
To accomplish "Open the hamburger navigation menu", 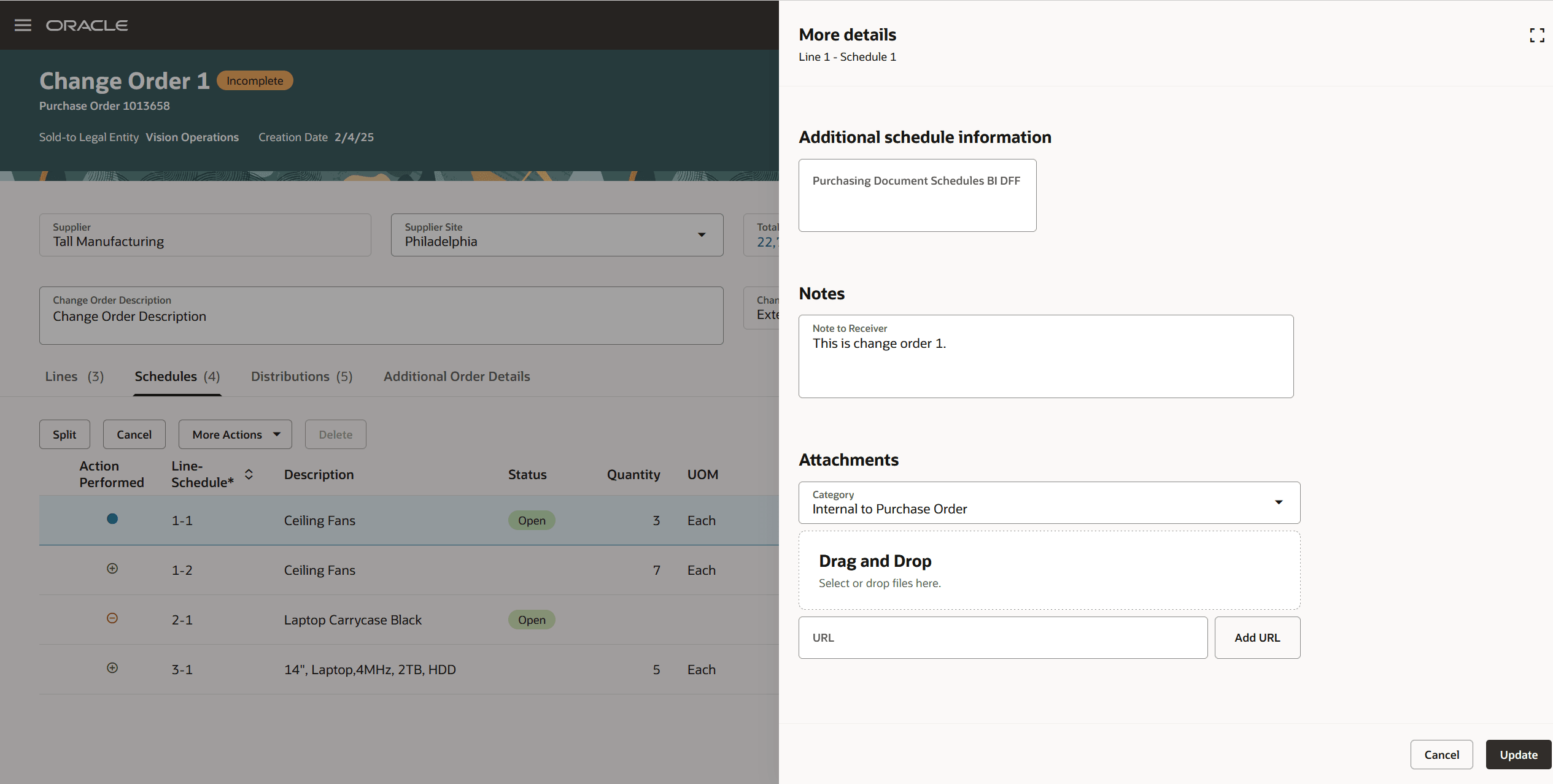I will 23,25.
